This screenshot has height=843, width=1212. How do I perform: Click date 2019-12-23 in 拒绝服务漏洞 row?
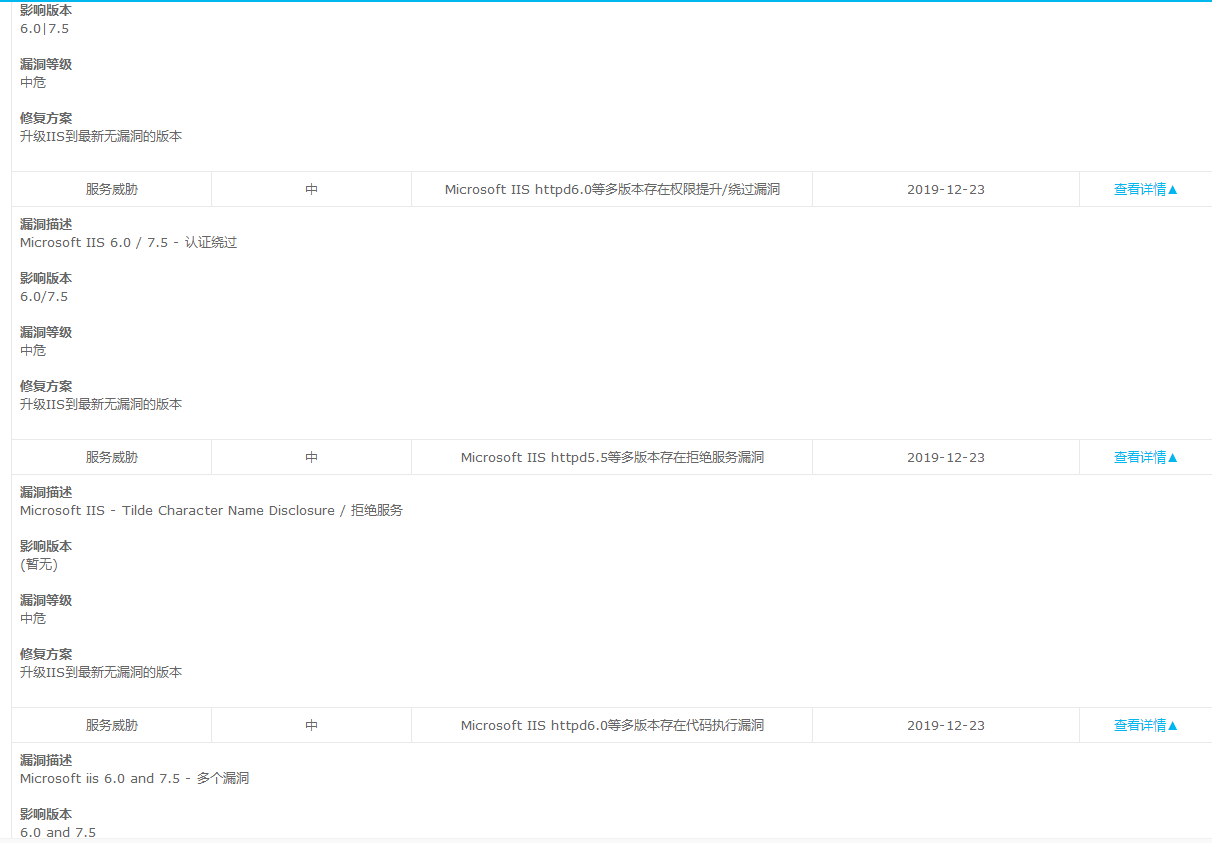pyautogui.click(x=946, y=457)
